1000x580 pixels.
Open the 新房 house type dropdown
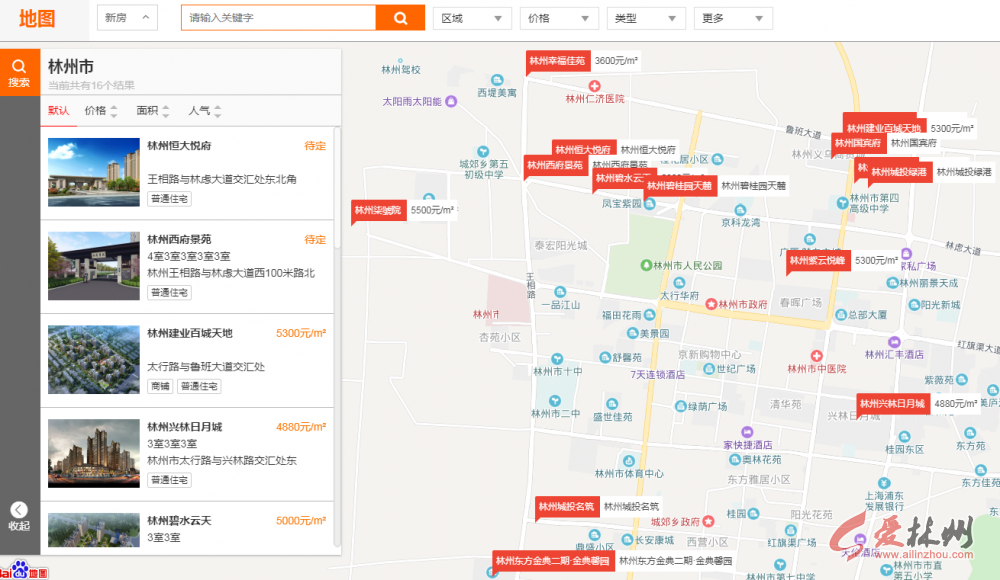127,18
